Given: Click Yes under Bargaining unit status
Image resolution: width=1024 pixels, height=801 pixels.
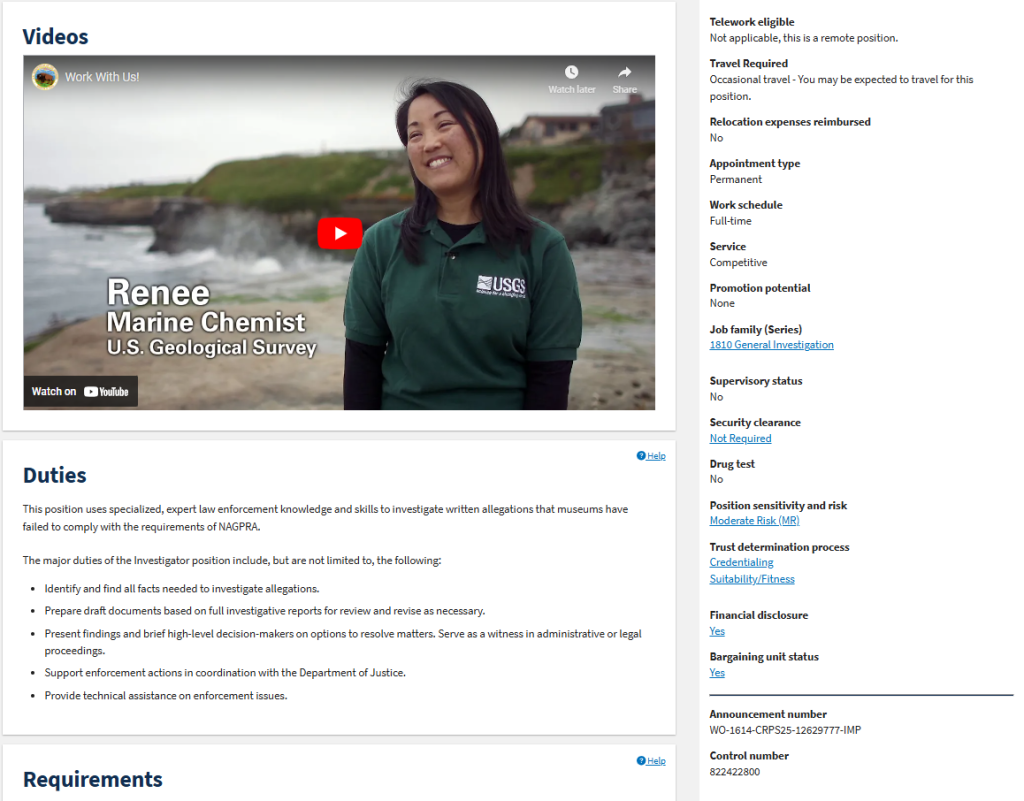Looking at the screenshot, I should coord(717,673).
